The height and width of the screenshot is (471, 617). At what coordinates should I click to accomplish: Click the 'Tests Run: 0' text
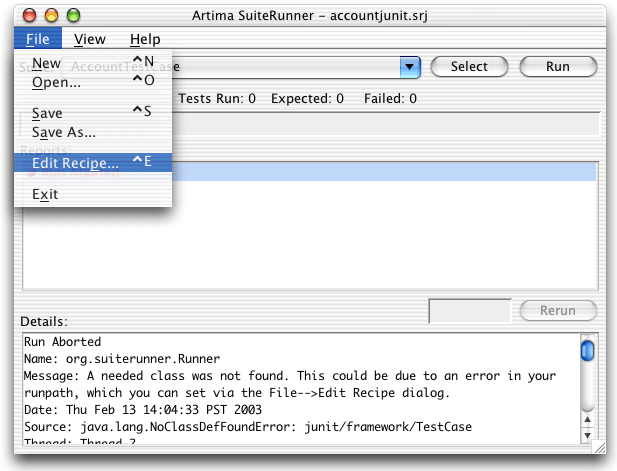click(217, 98)
